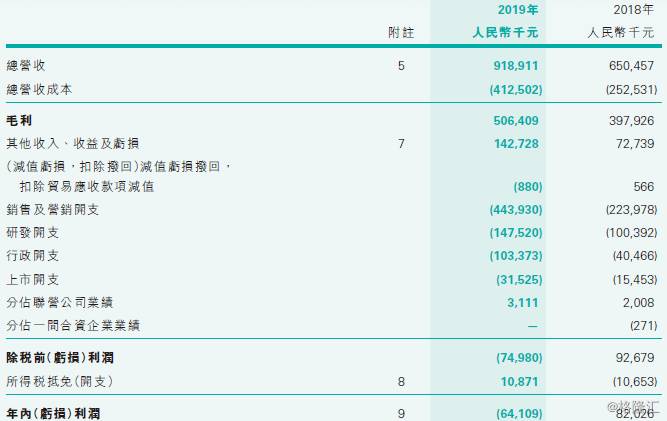Click 人民幣千元 under the 2018年 header
The height and width of the screenshot is (421, 667).
point(621,32)
